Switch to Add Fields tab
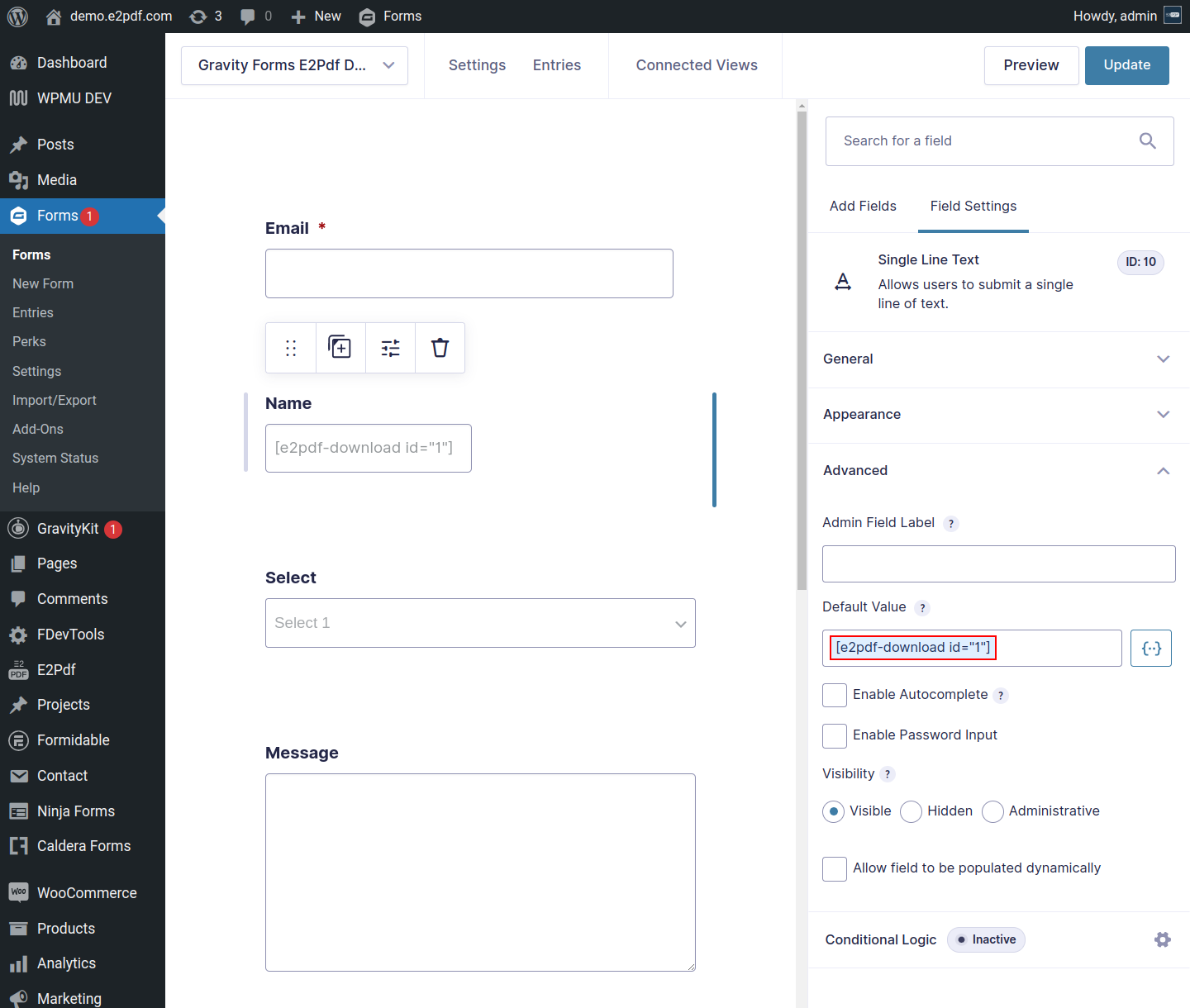Viewport: 1190px width, 1008px height. point(863,207)
